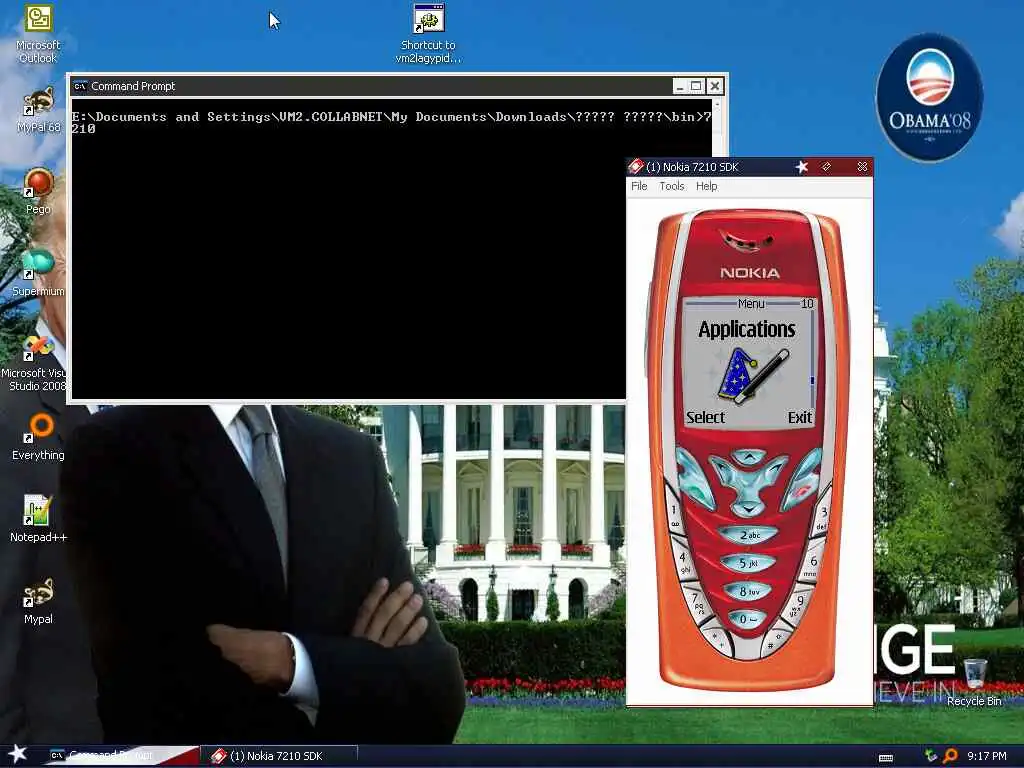Viewport: 1024px width, 768px height.
Task: Open the Tools menu in Nokia SDK
Action: coord(671,186)
